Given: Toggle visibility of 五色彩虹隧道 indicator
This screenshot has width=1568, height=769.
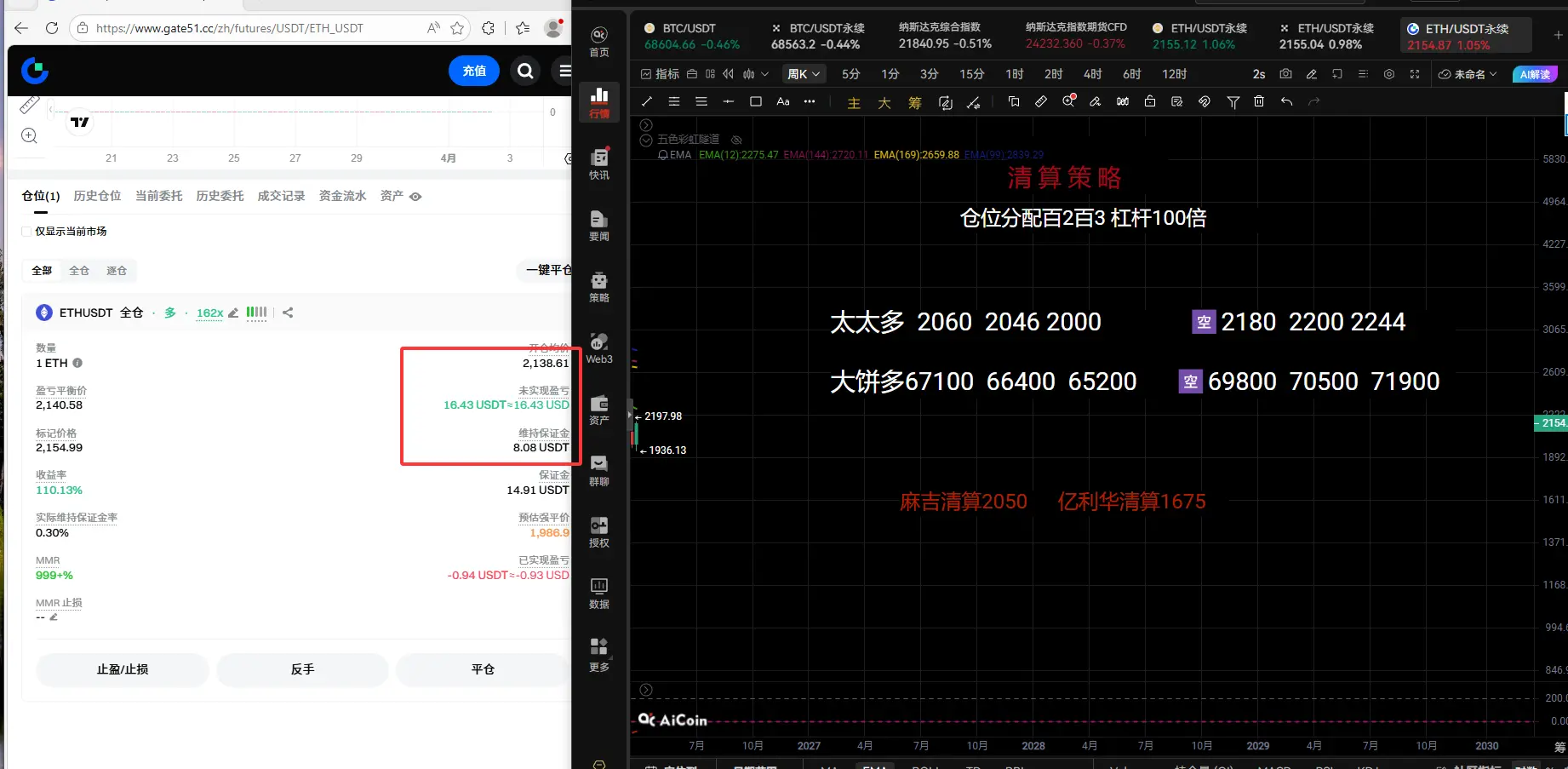Looking at the screenshot, I should (736, 140).
